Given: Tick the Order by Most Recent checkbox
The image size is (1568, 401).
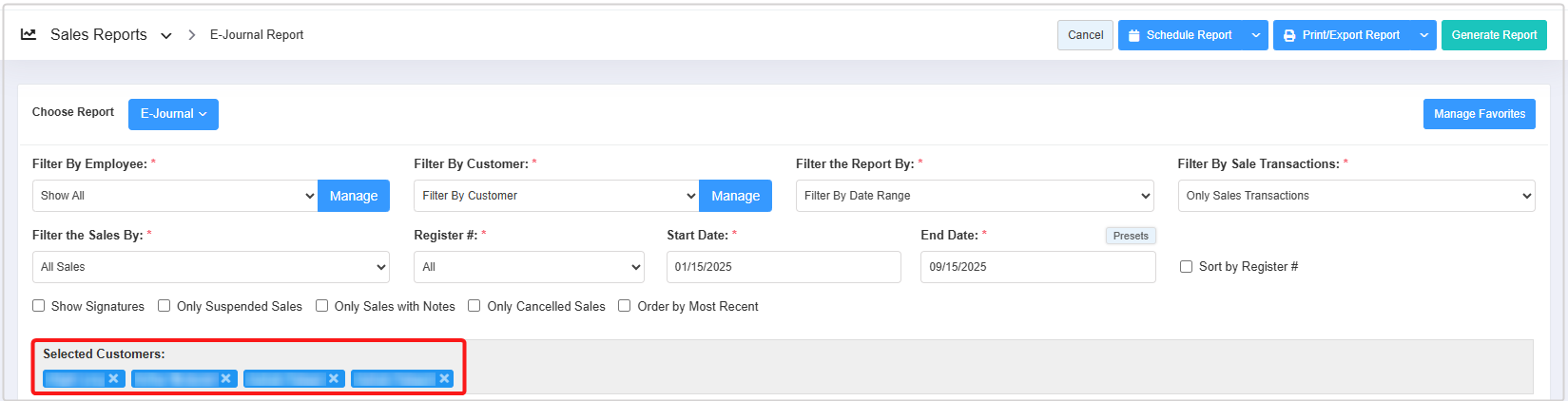Looking at the screenshot, I should [x=625, y=306].
